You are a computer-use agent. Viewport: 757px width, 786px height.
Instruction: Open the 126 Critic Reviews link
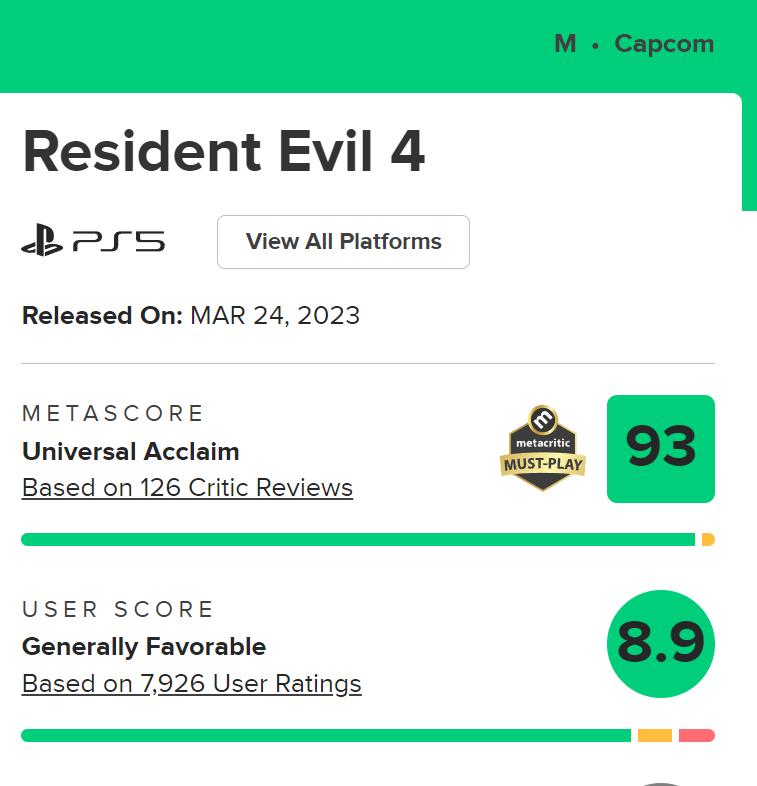point(187,488)
